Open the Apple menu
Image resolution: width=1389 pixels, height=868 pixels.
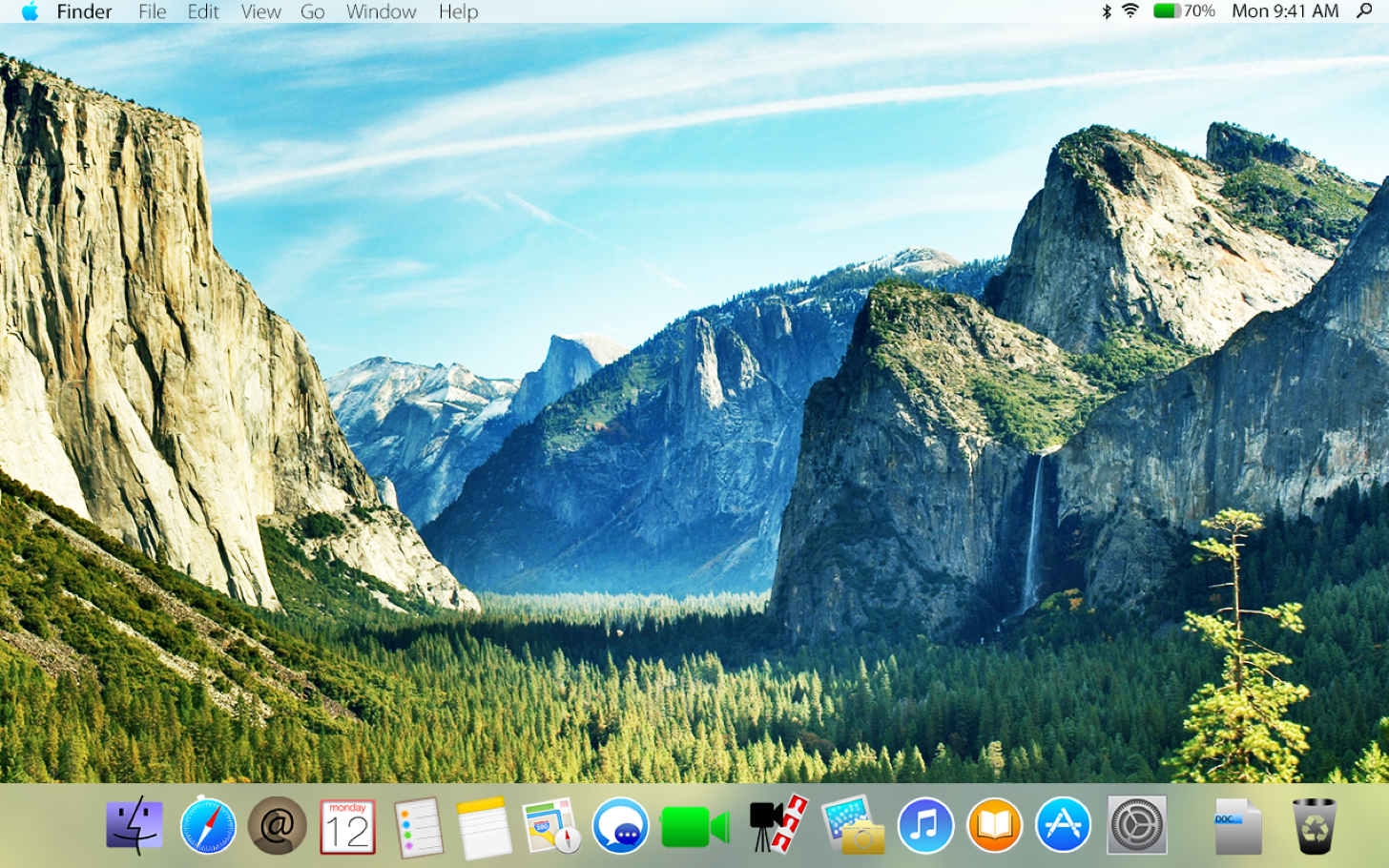29,12
